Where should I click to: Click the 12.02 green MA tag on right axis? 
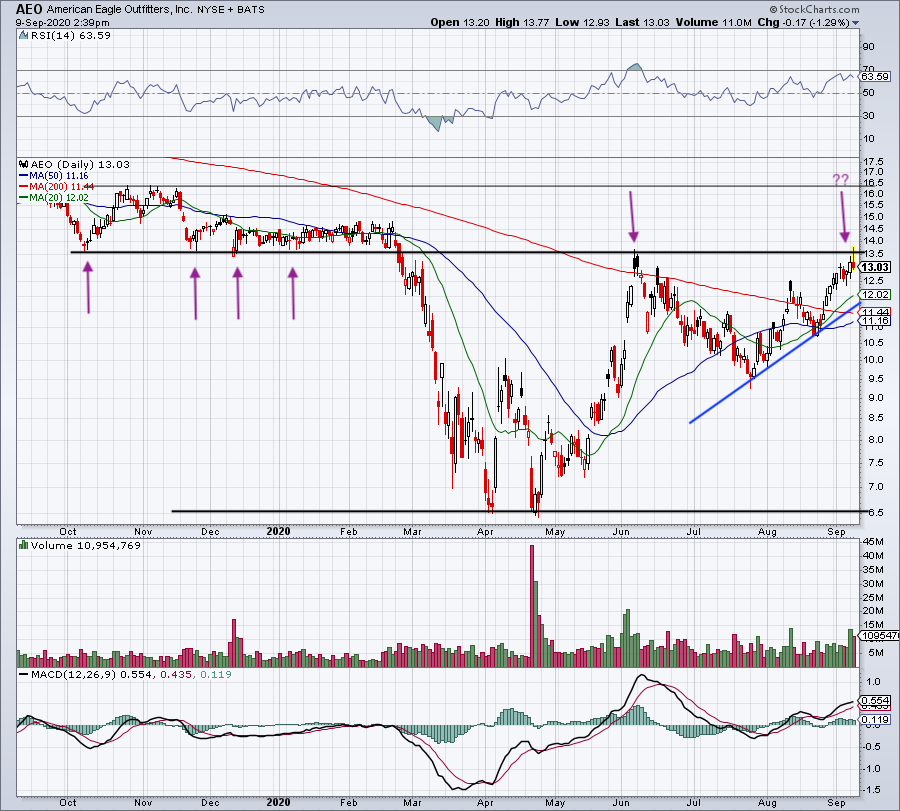(x=875, y=294)
